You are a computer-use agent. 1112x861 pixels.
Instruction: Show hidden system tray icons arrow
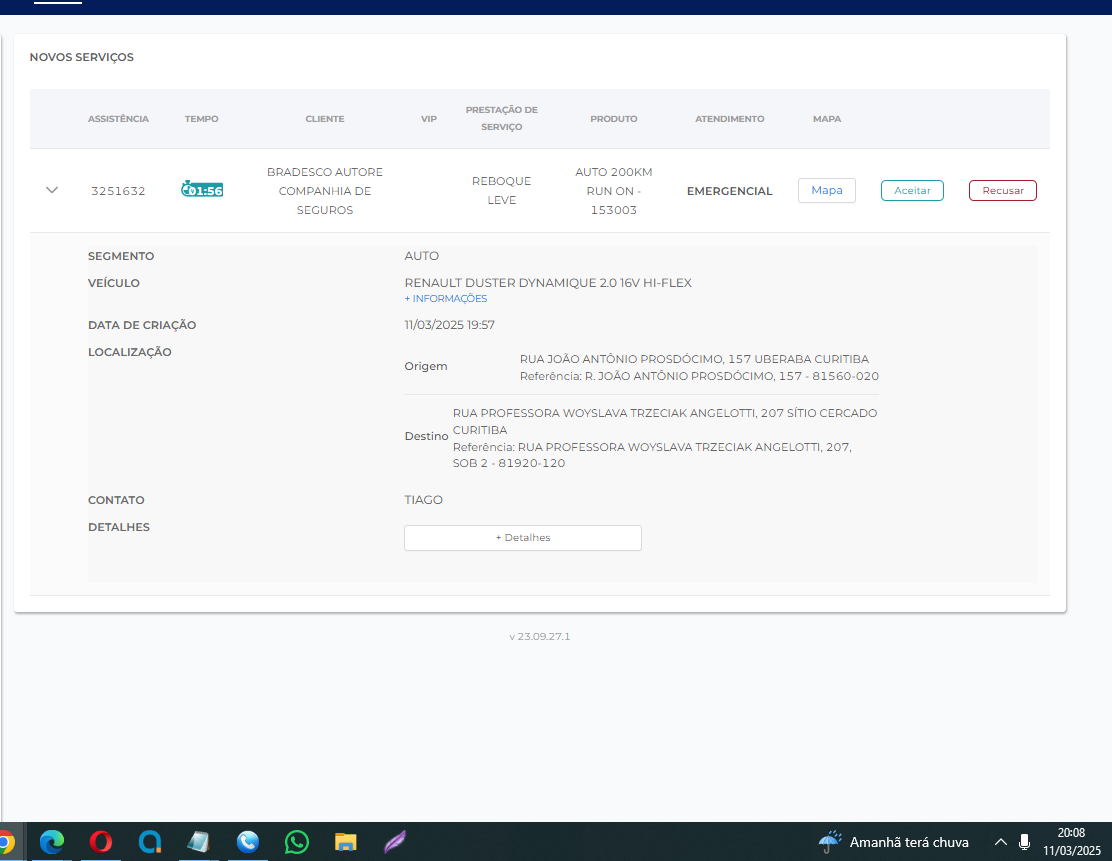tap(1000, 842)
